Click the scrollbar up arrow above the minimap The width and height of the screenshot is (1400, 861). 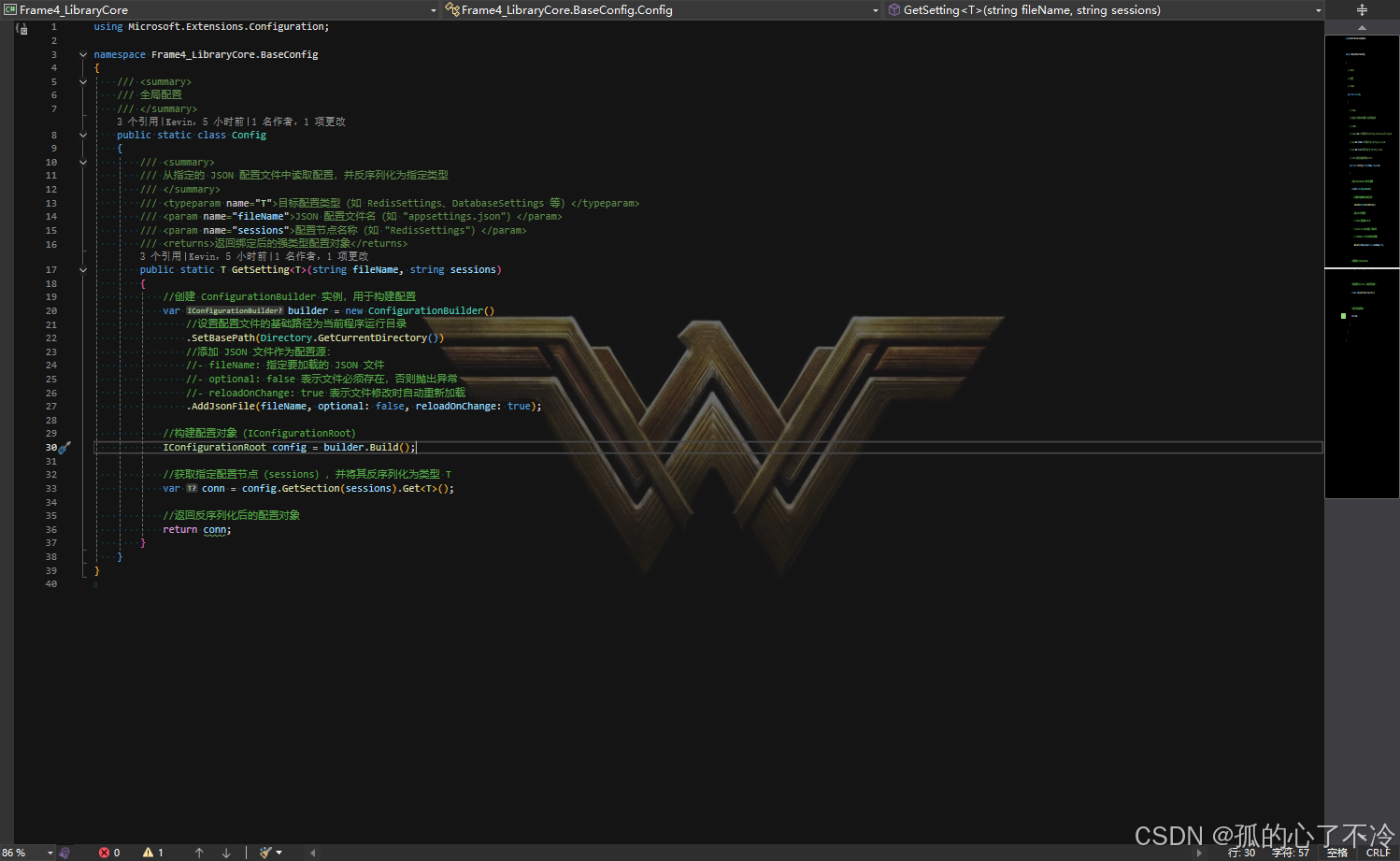click(x=1362, y=28)
